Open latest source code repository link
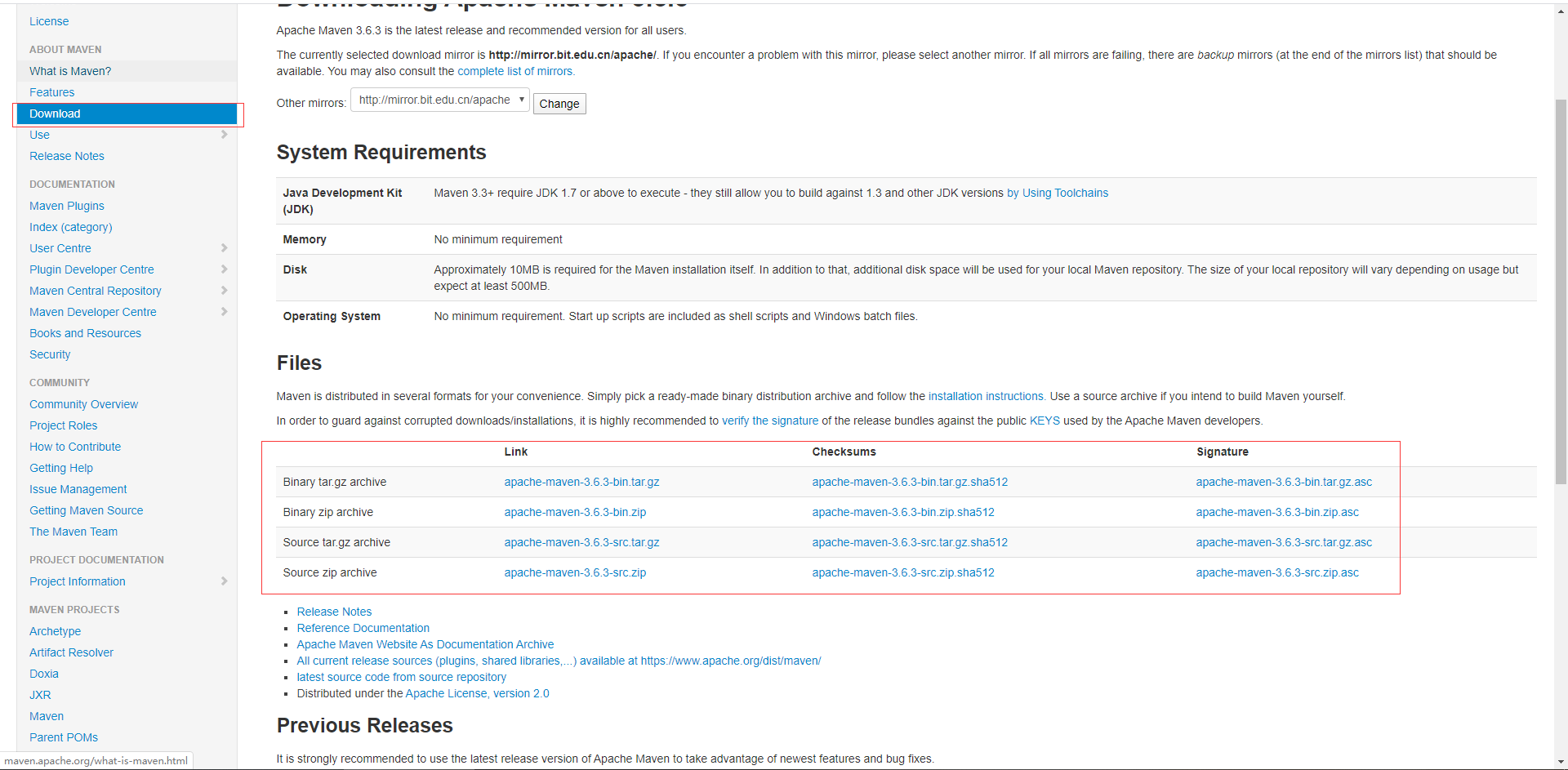This screenshot has height=770, width=1568. pyautogui.click(x=401, y=677)
